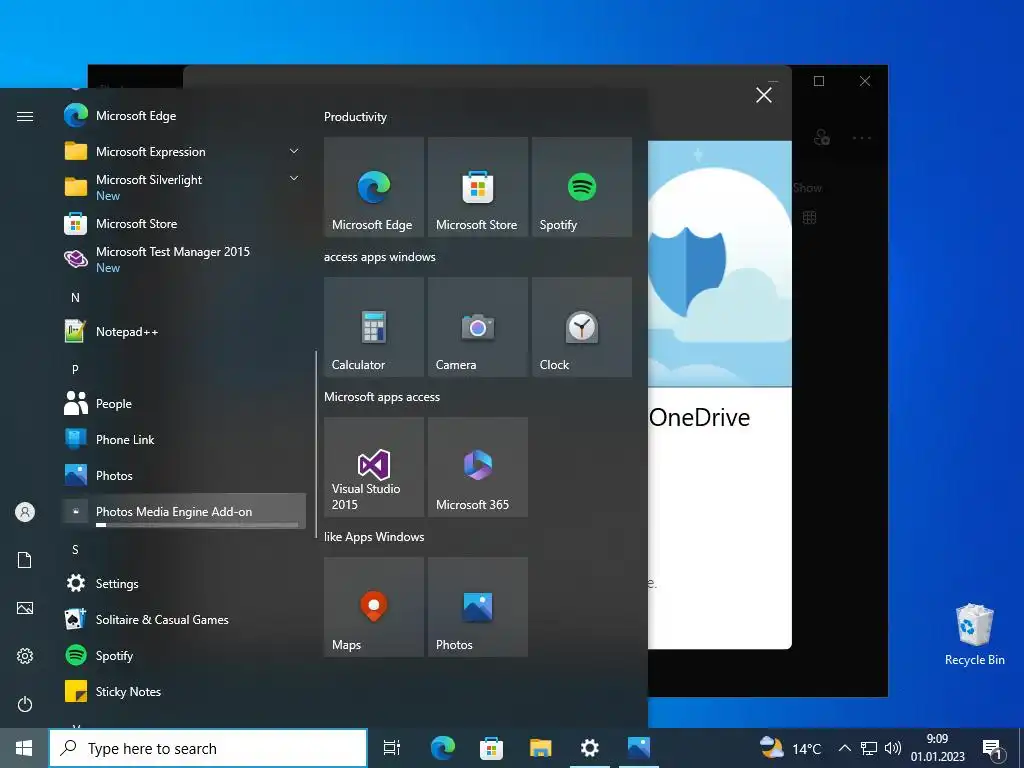Screen dimensions: 1024x768
Task: Open the clock showing 9:09
Action: coord(938,748)
